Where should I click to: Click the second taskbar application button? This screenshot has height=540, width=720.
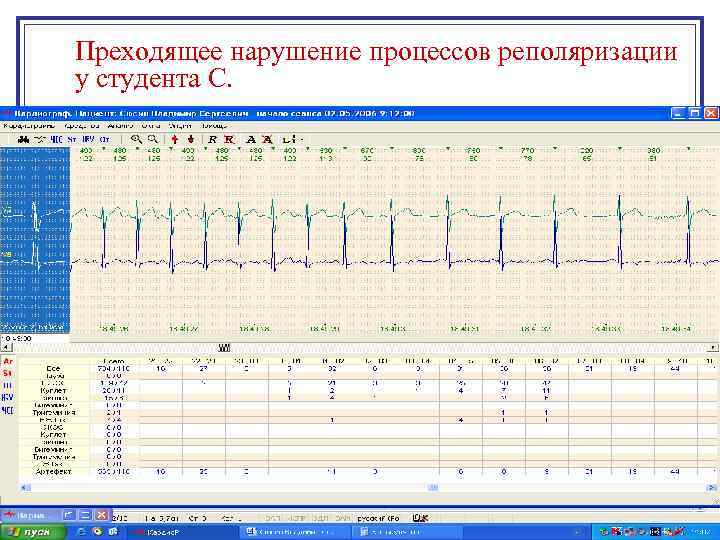(x=294, y=532)
